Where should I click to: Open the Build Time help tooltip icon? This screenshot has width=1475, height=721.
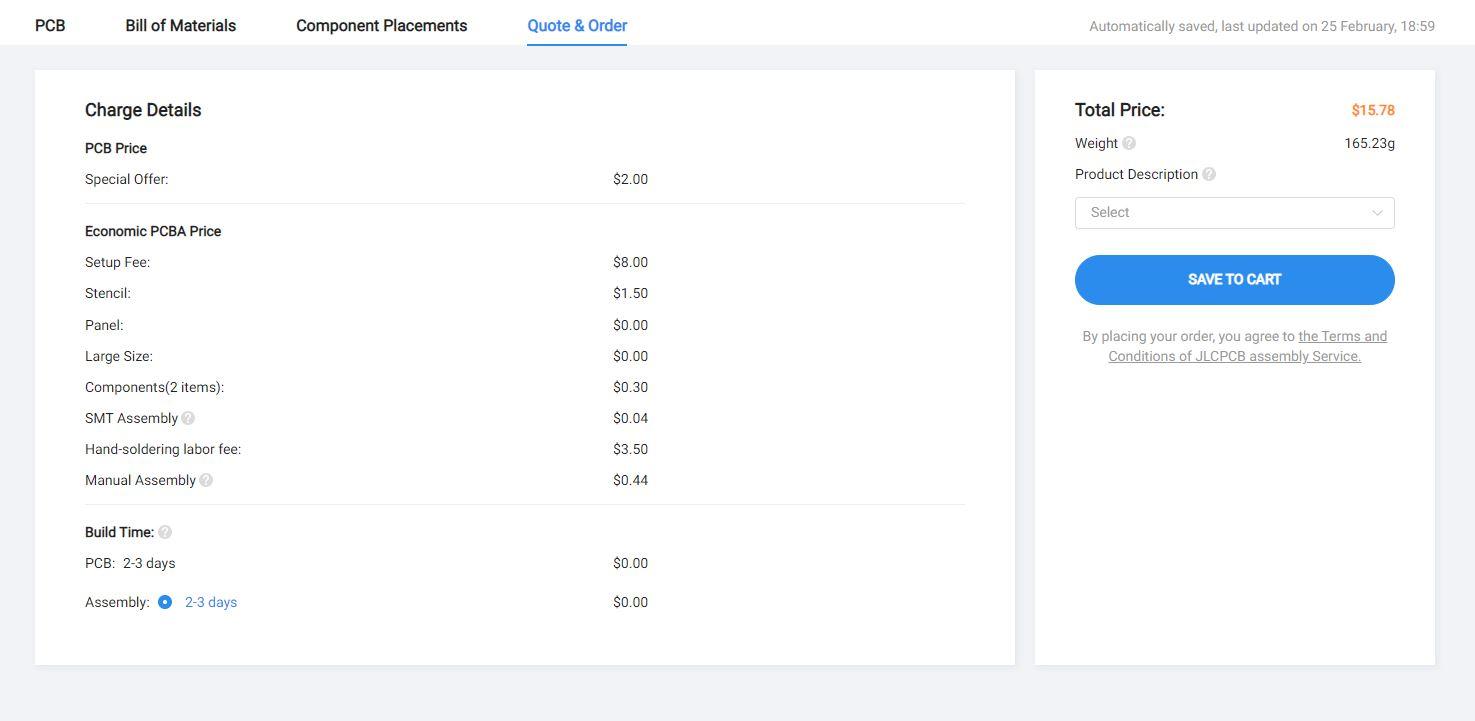165,532
